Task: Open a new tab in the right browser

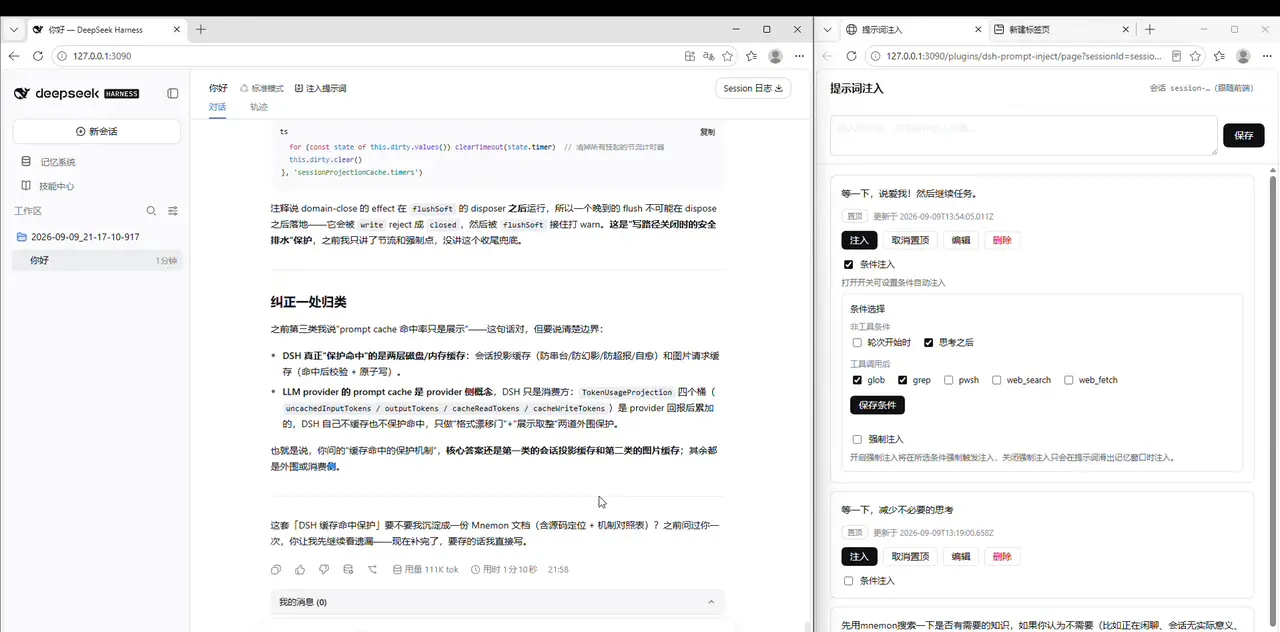Action: 1150,29
